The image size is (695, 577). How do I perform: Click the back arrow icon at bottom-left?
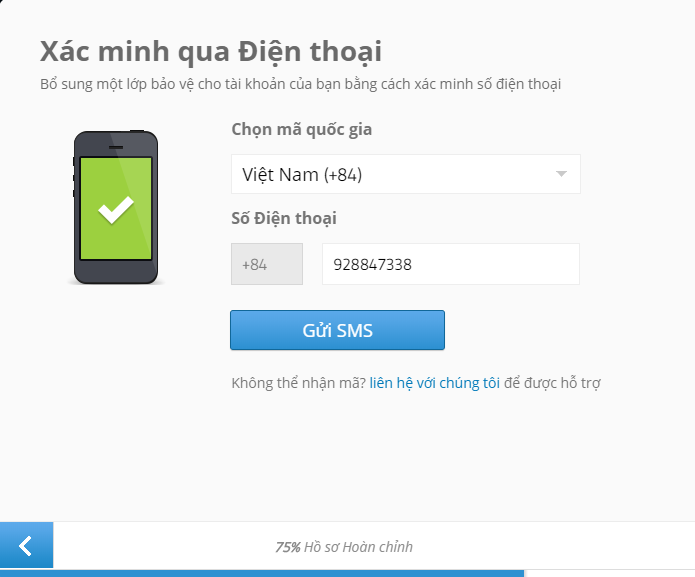coord(26,546)
